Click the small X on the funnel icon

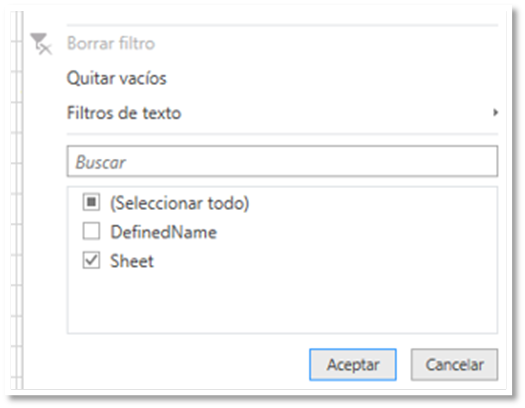pos(46,50)
